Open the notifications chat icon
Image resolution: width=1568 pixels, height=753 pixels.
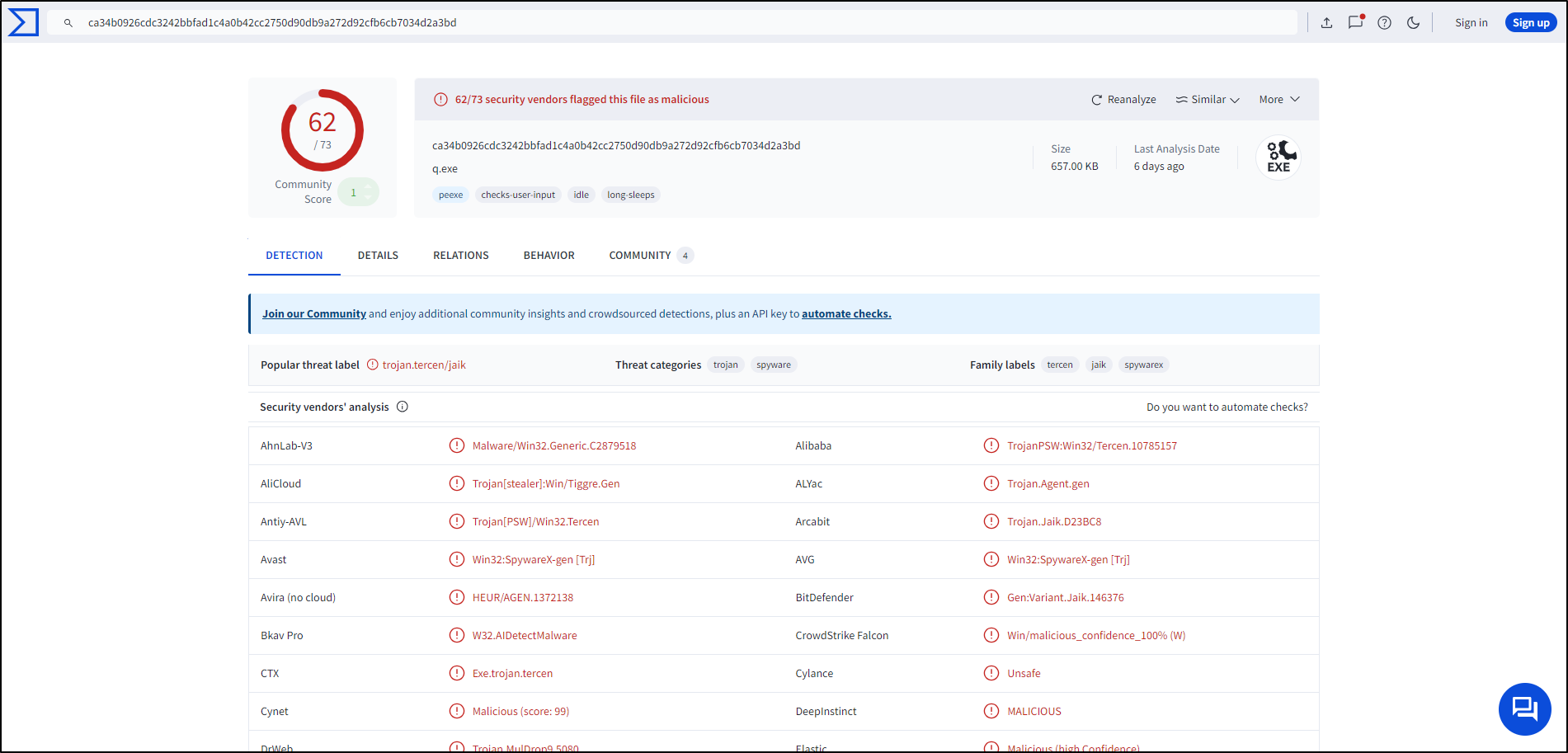[x=1355, y=22]
